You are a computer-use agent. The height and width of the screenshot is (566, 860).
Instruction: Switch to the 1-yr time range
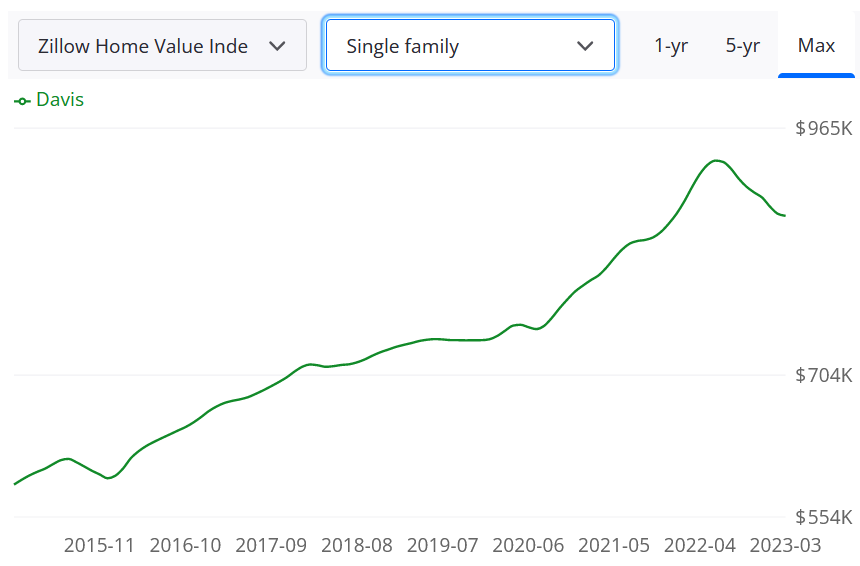point(671,46)
